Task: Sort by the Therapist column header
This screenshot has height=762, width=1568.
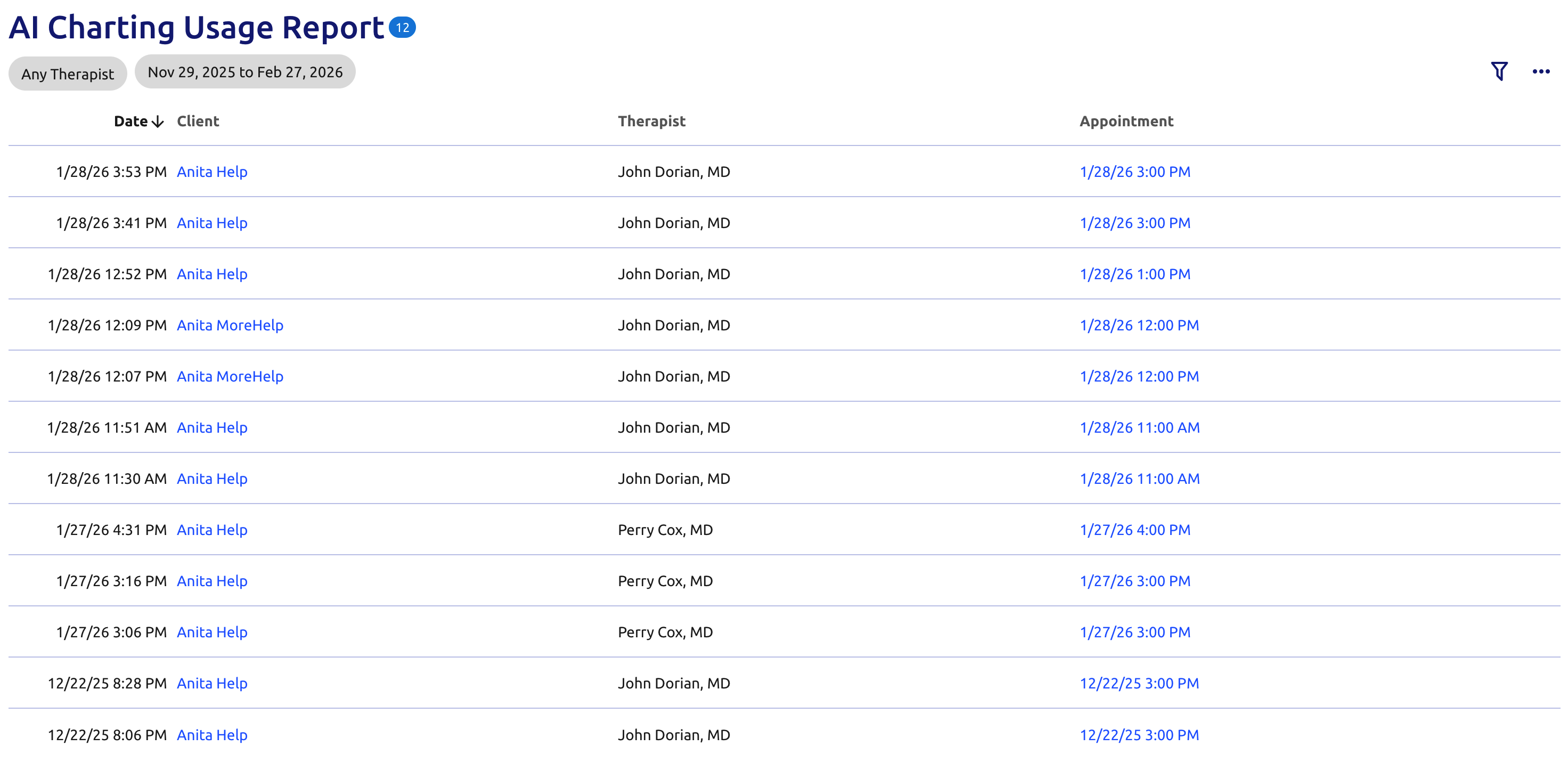Action: [651, 121]
